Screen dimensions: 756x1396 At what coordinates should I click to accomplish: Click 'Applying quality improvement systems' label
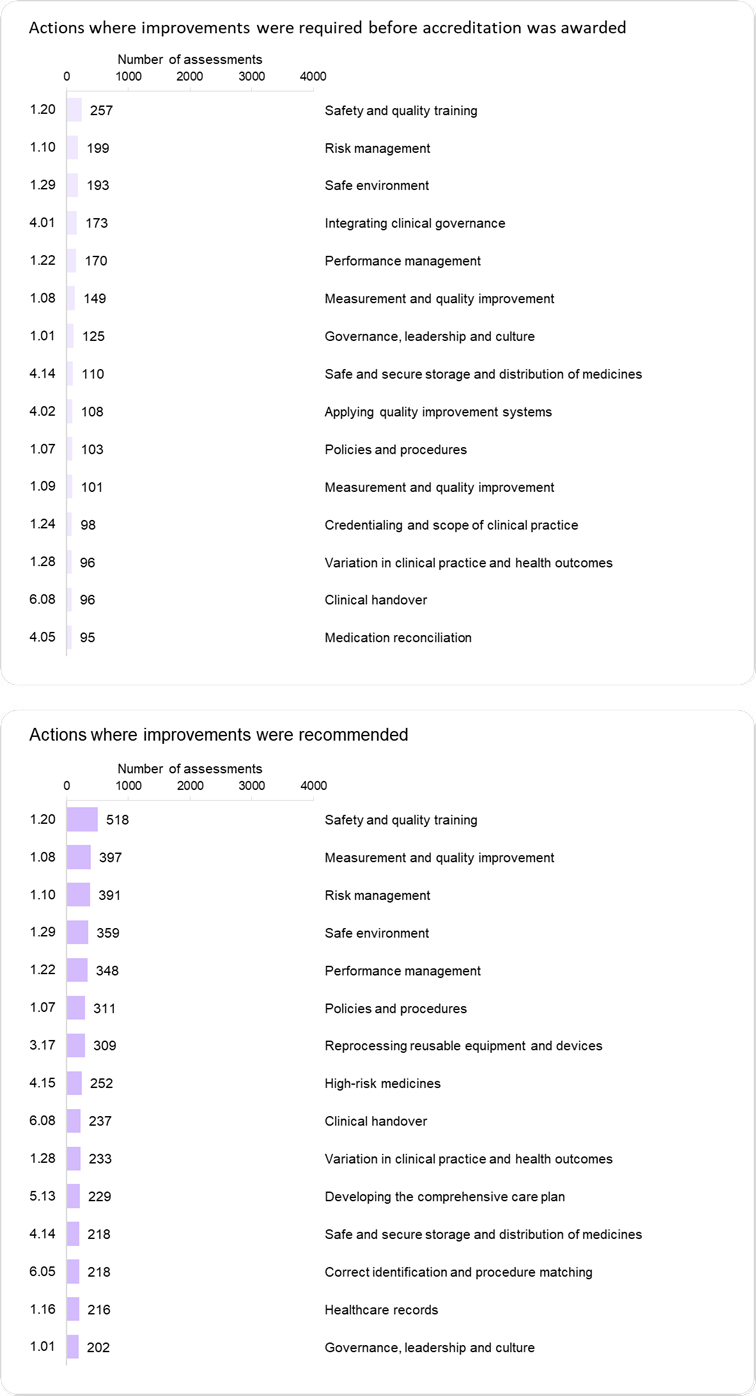point(438,412)
